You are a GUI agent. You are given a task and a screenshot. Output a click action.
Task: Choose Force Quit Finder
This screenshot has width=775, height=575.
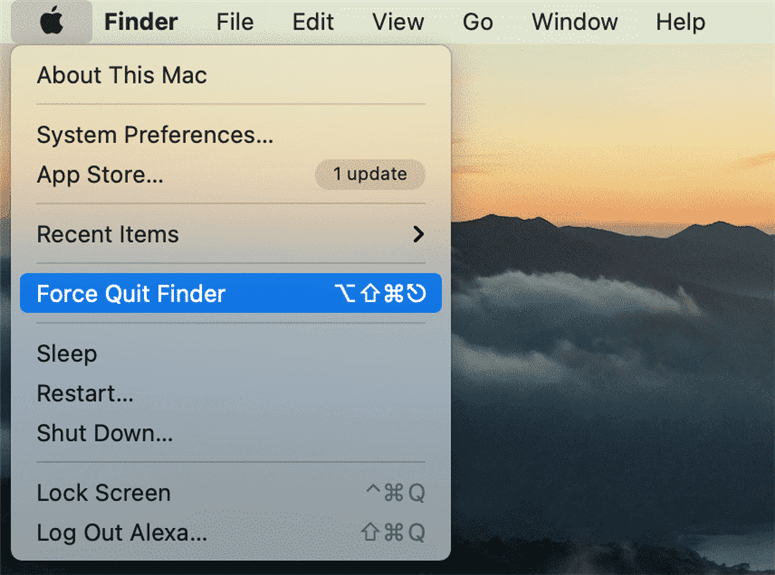(231, 293)
